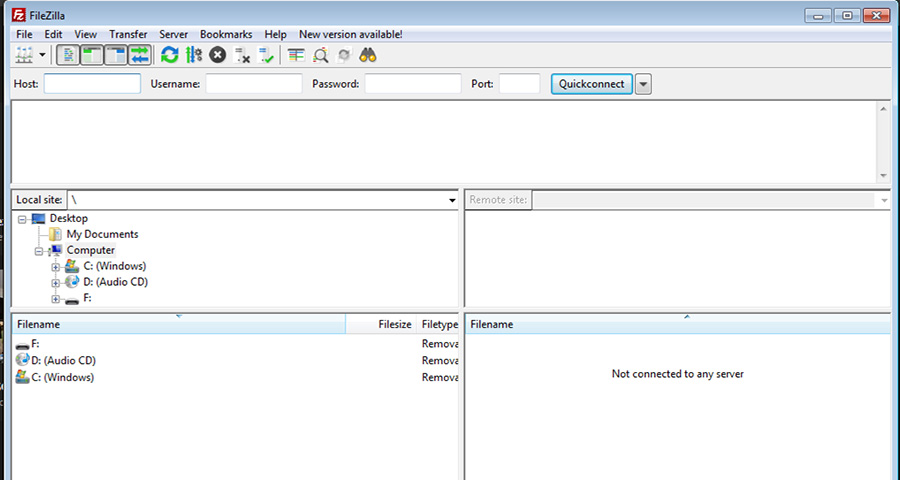Toggle remote directory tree view
Viewport: 900px width, 480px height.
[116, 56]
